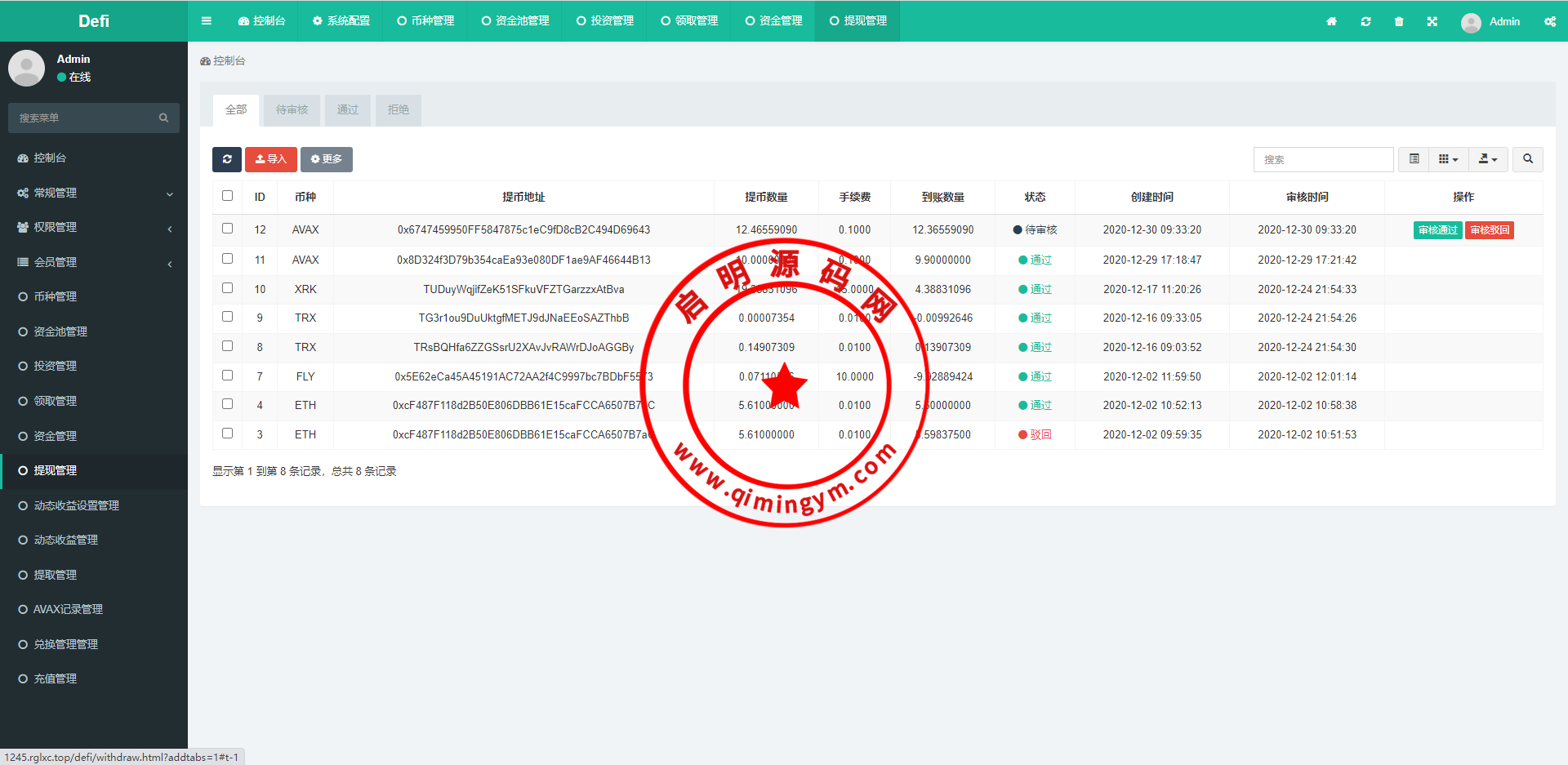The height and width of the screenshot is (765, 1568).
Task: Open the settings cogs icon beside Admin
Action: click(x=1549, y=21)
